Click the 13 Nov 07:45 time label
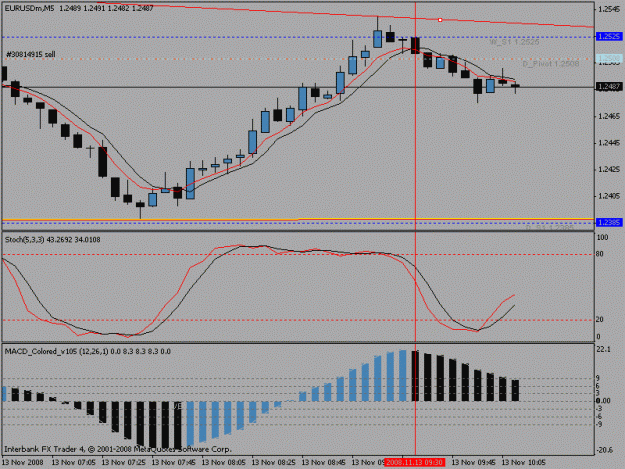Screen dimensions: 625x469 coord(174,462)
